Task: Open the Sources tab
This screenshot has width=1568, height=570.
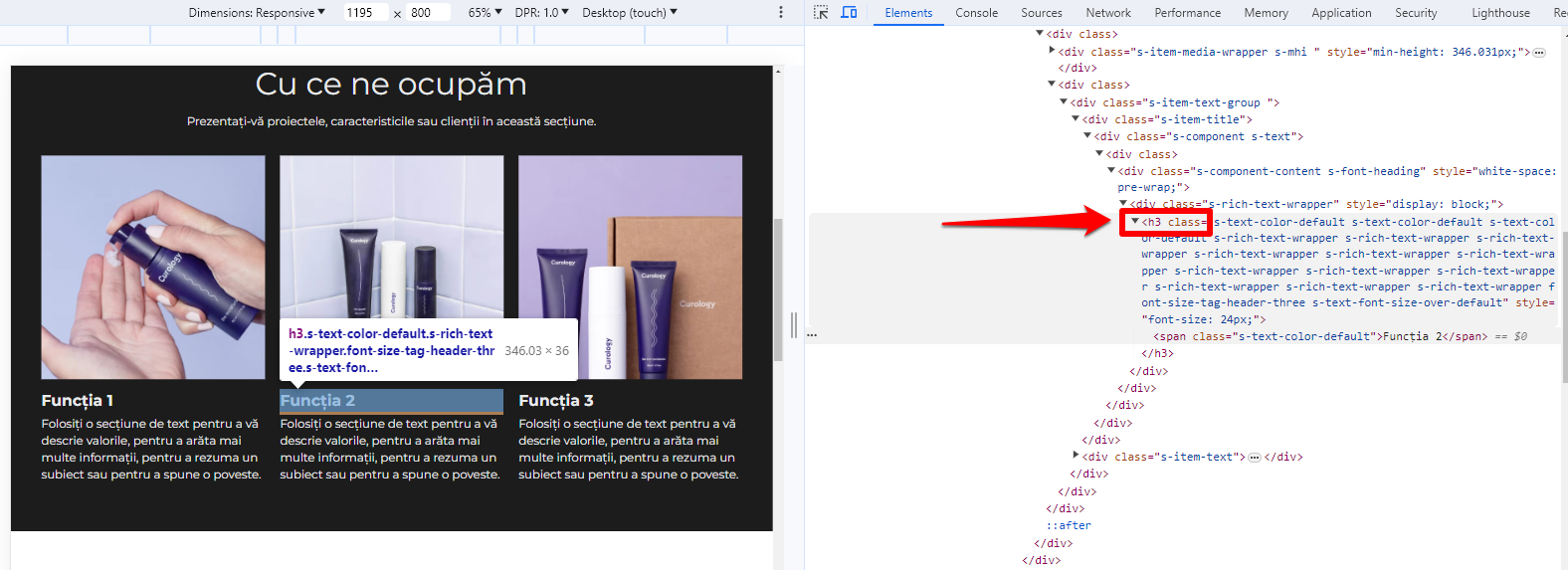Action: point(1042,13)
